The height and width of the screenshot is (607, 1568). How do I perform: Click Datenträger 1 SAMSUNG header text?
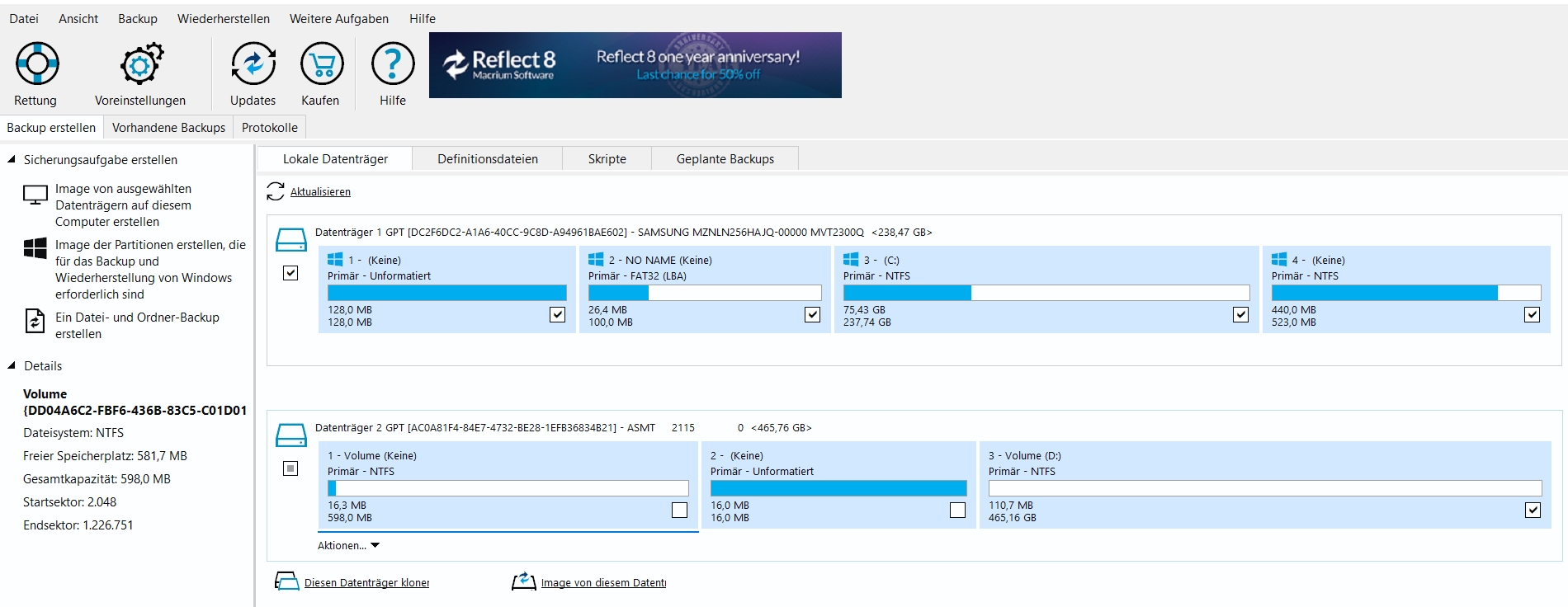(x=623, y=233)
